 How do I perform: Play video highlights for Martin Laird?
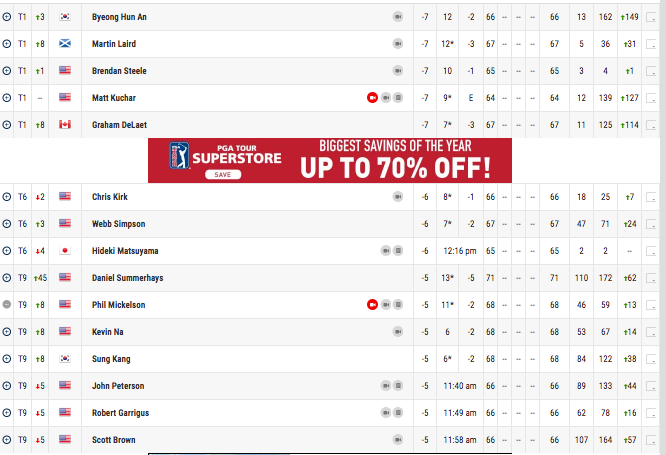pos(398,44)
